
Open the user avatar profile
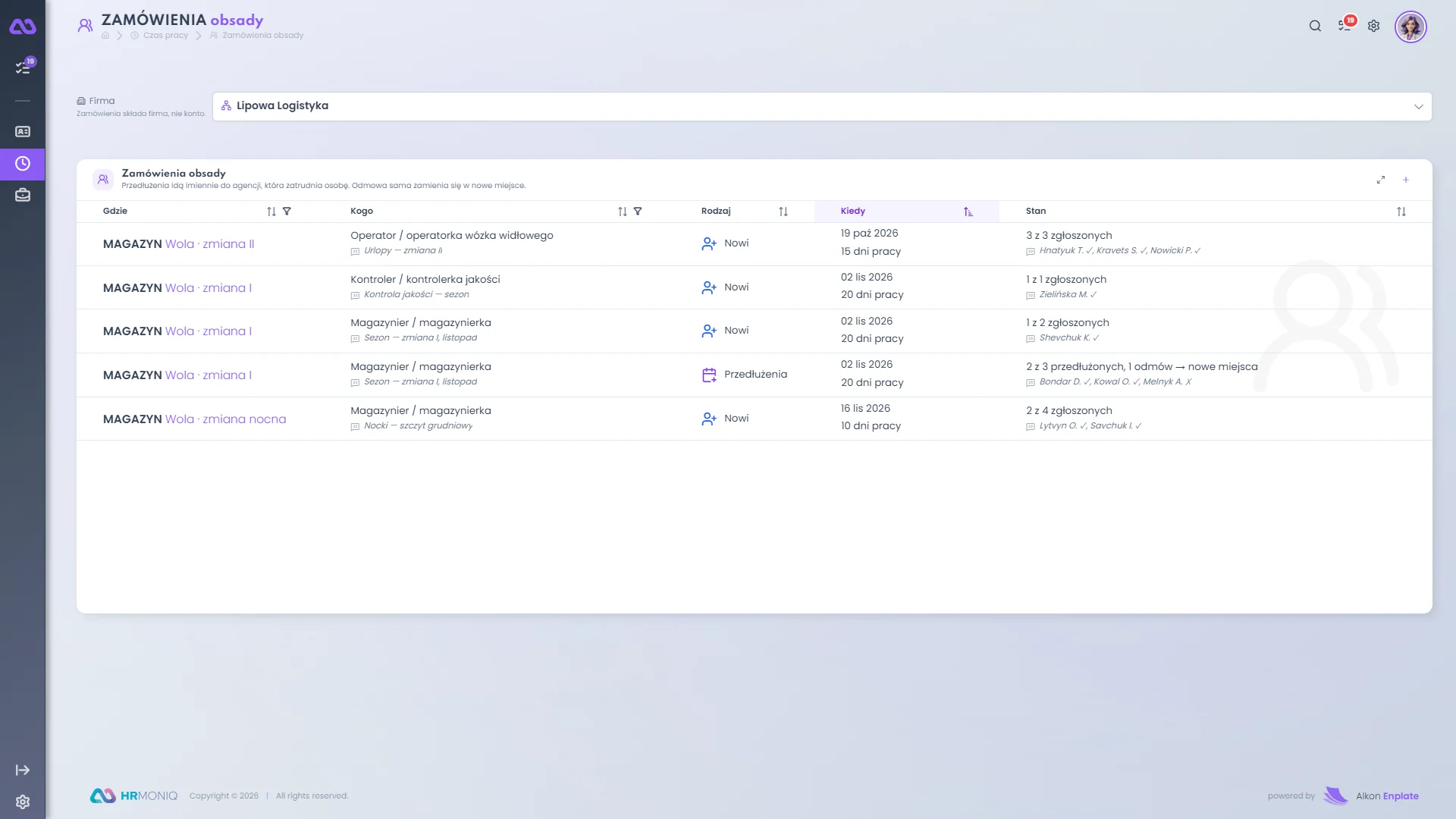(x=1410, y=27)
